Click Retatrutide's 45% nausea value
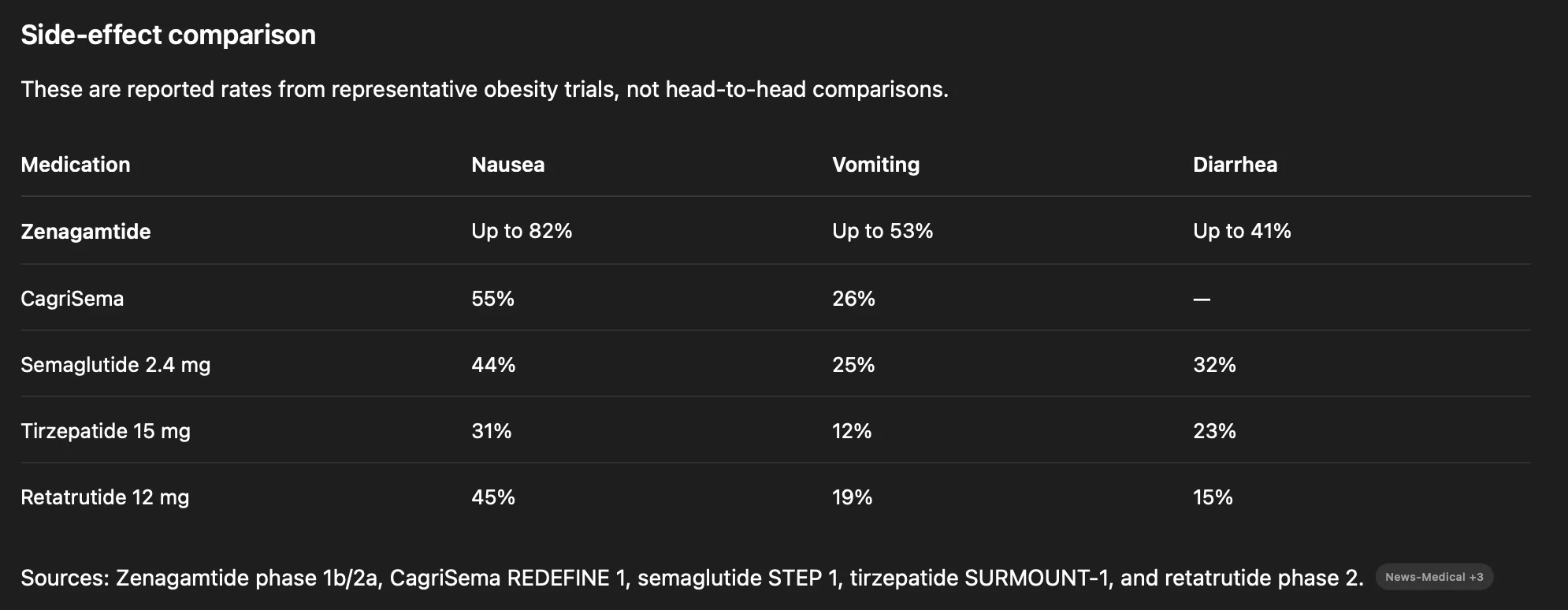 pyautogui.click(x=493, y=497)
